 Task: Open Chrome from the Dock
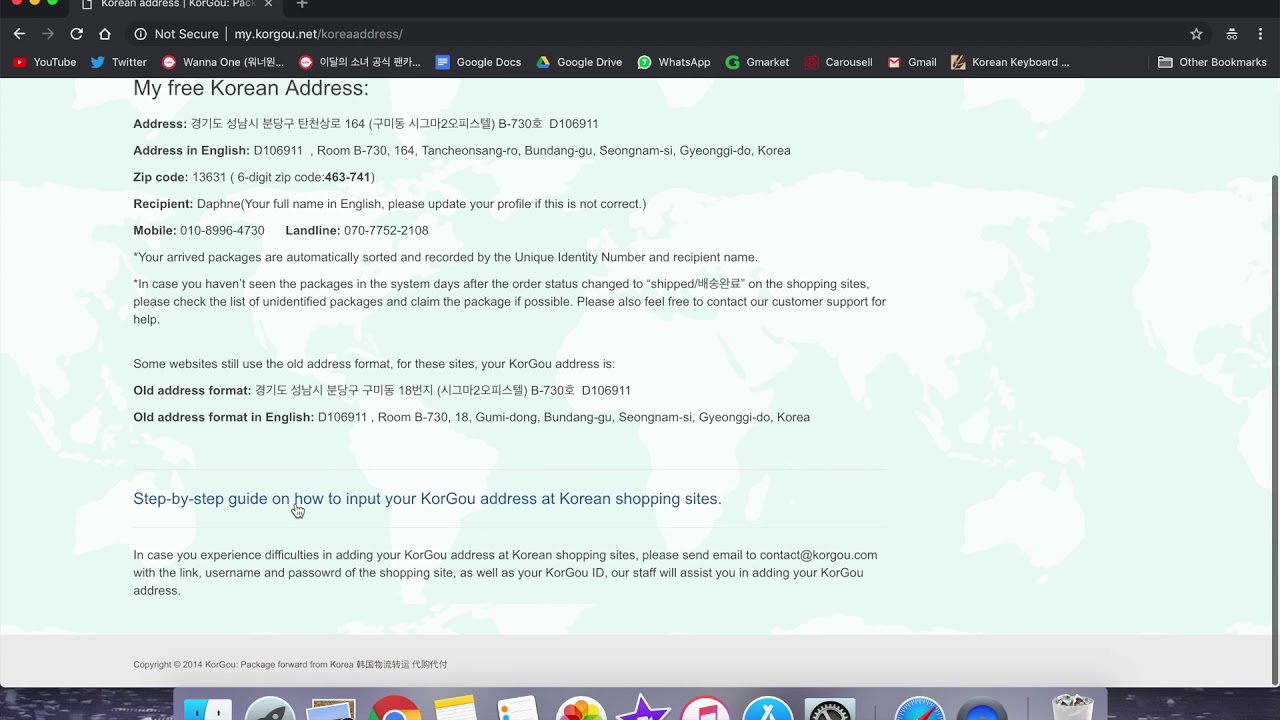(394, 708)
